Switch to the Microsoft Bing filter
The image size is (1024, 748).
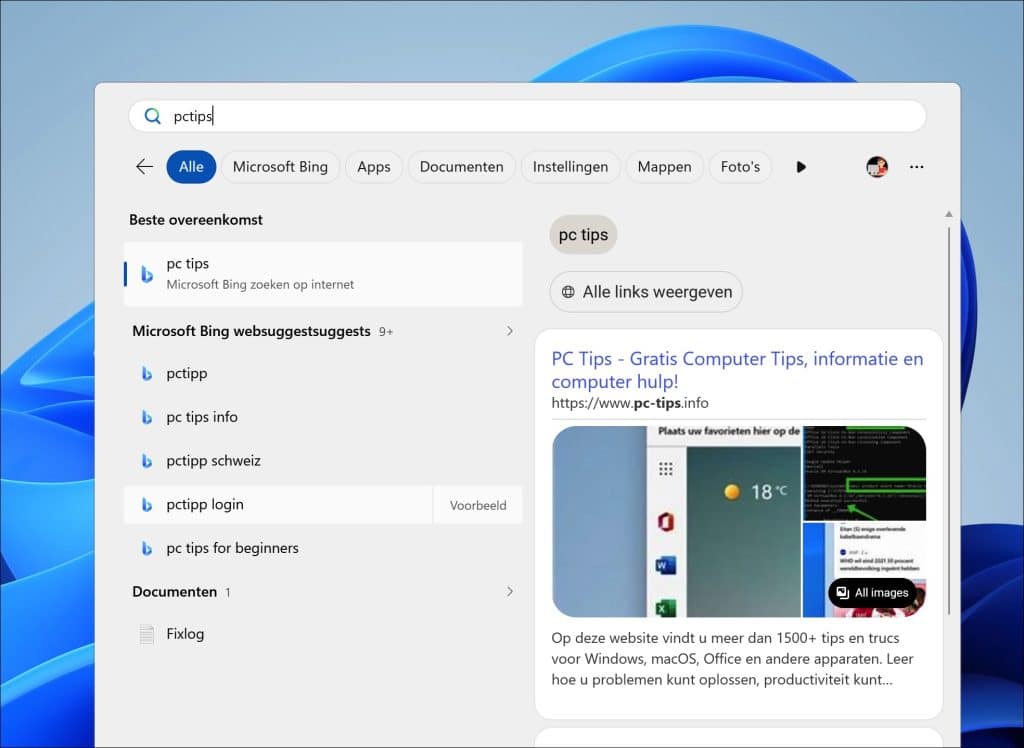pyautogui.click(x=281, y=167)
